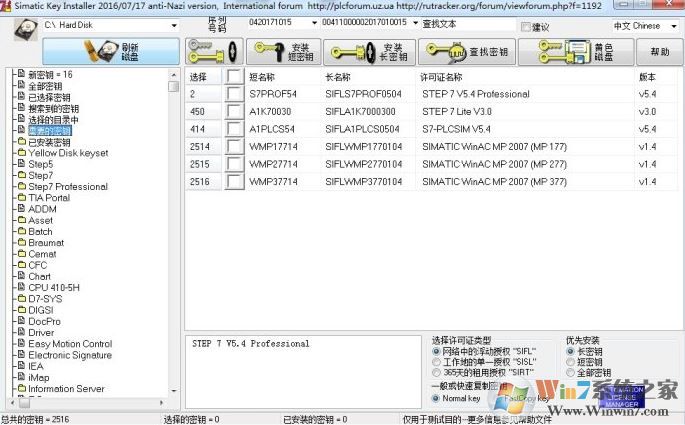Click the 许可证名称 column header

click(x=442, y=77)
